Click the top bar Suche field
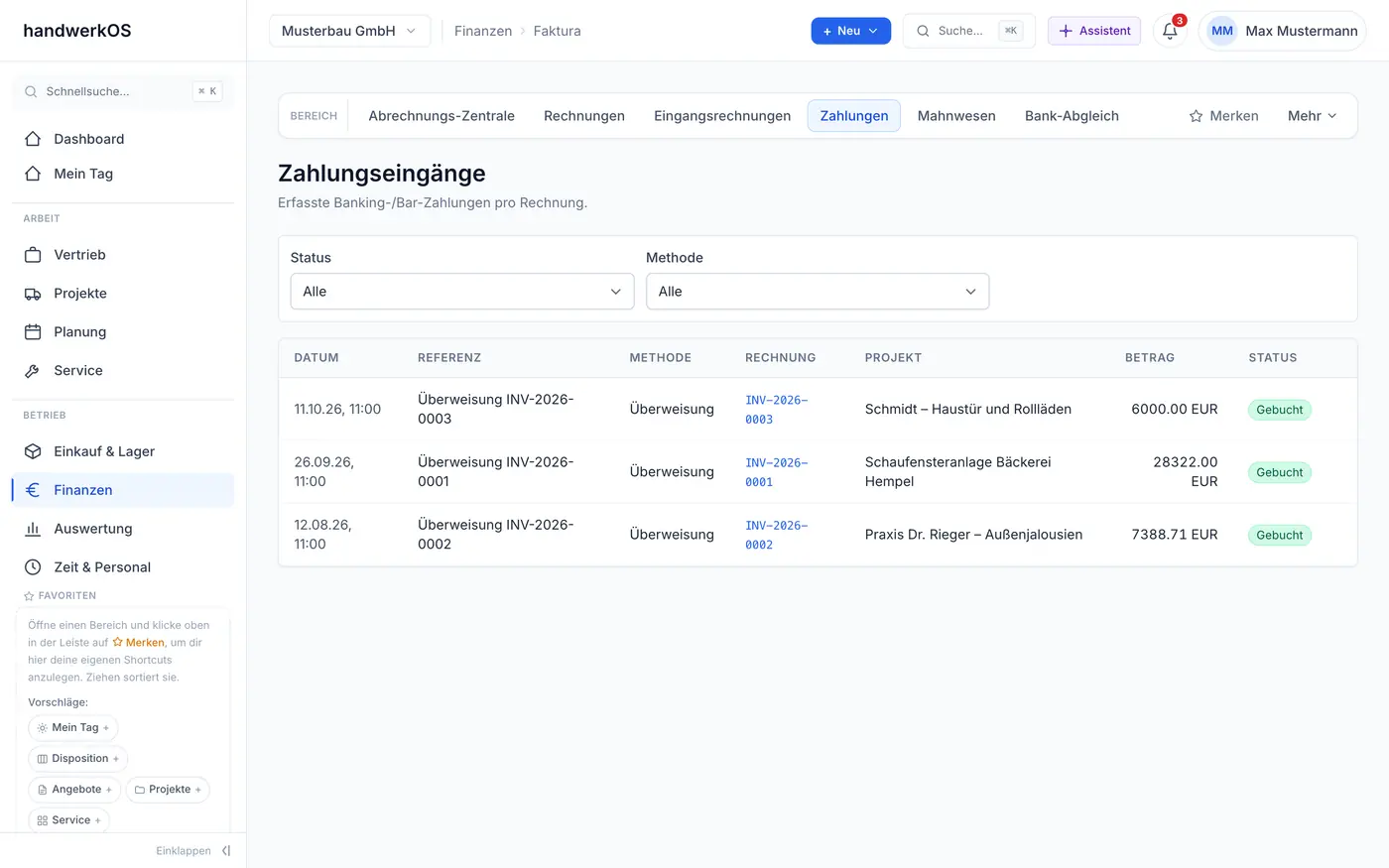1389x868 pixels. coord(969,31)
